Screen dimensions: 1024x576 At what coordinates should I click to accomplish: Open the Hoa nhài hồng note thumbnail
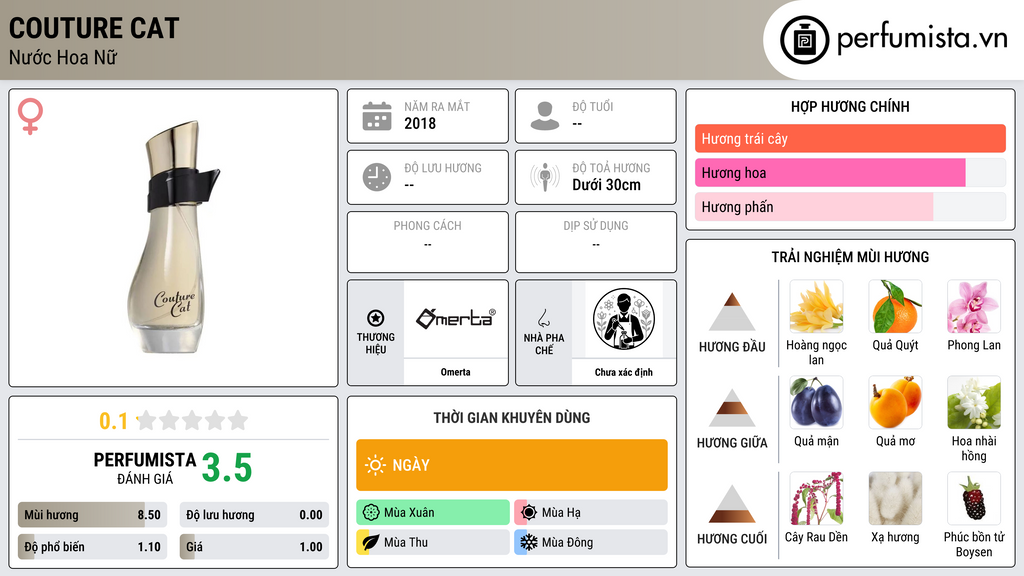(974, 403)
